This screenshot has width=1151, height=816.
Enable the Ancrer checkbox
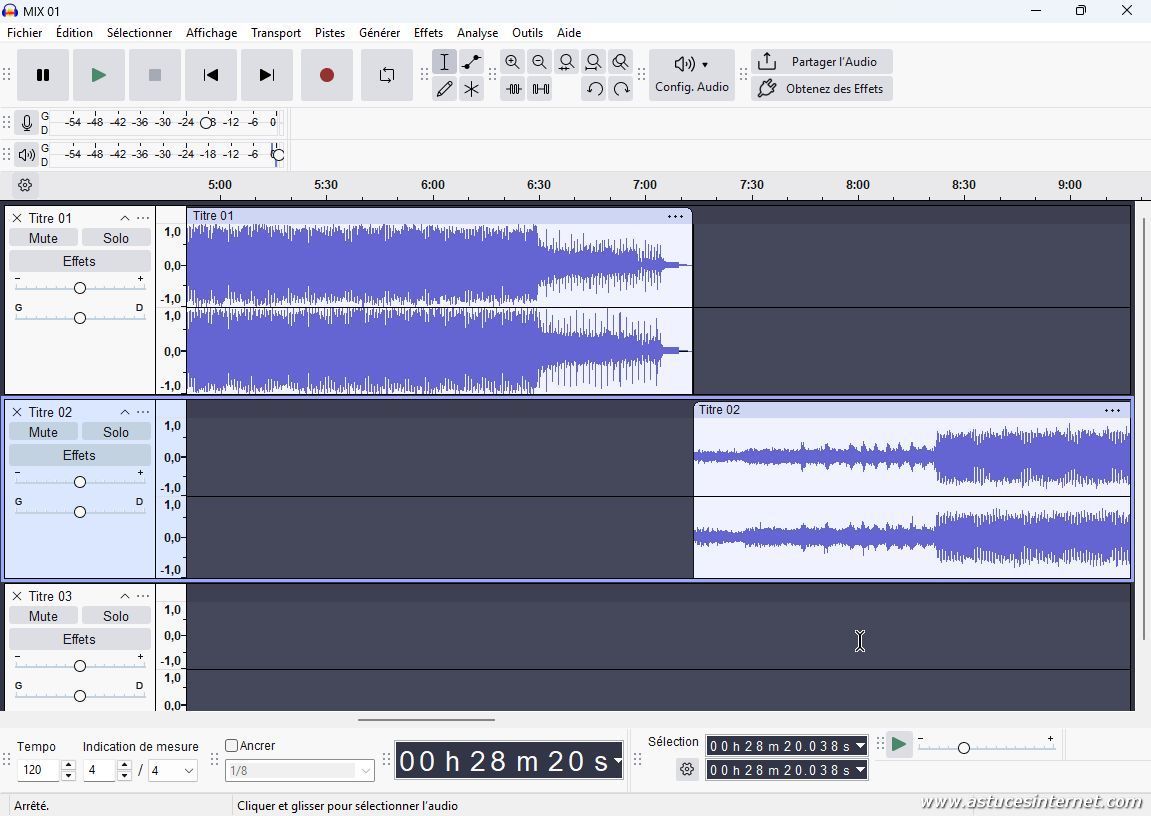click(232, 745)
